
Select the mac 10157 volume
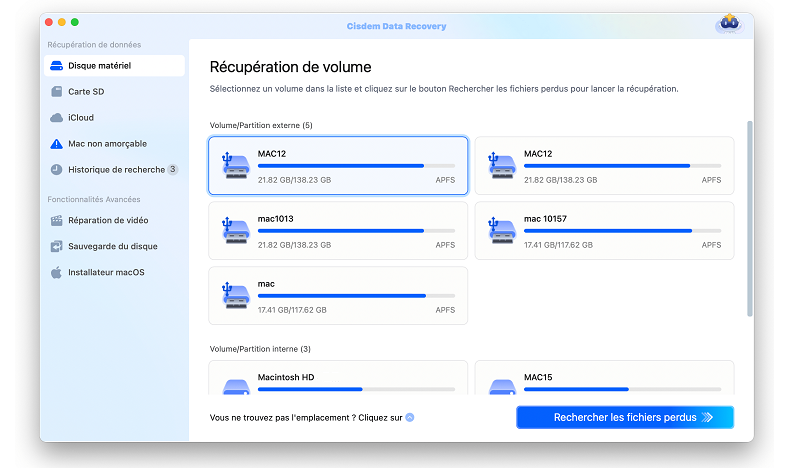[x=604, y=231]
